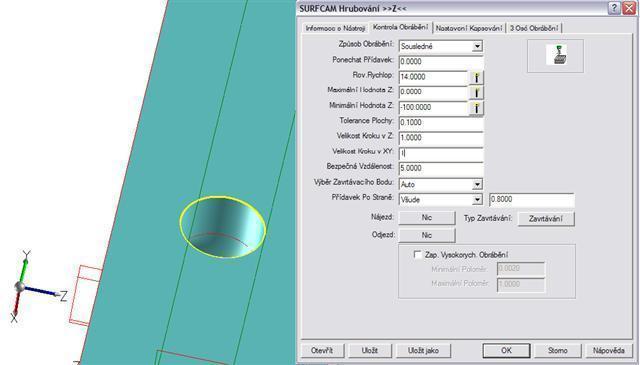Open the Přídavek Po Straně Všude dropdown
Image resolution: width=640 pixels, height=365 pixels.
tap(477, 200)
